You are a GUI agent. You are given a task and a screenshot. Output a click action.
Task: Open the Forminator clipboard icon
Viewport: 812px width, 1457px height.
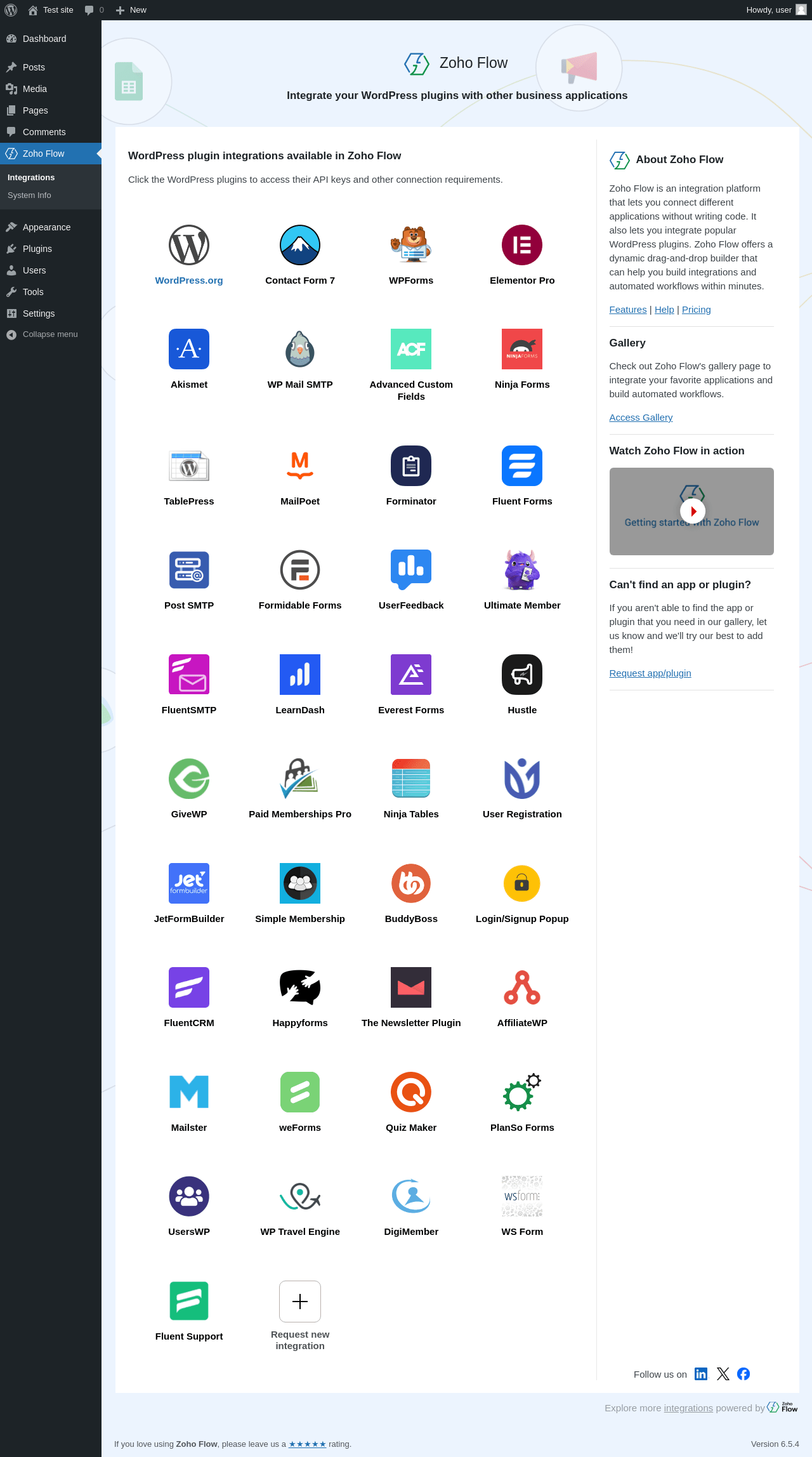(411, 466)
